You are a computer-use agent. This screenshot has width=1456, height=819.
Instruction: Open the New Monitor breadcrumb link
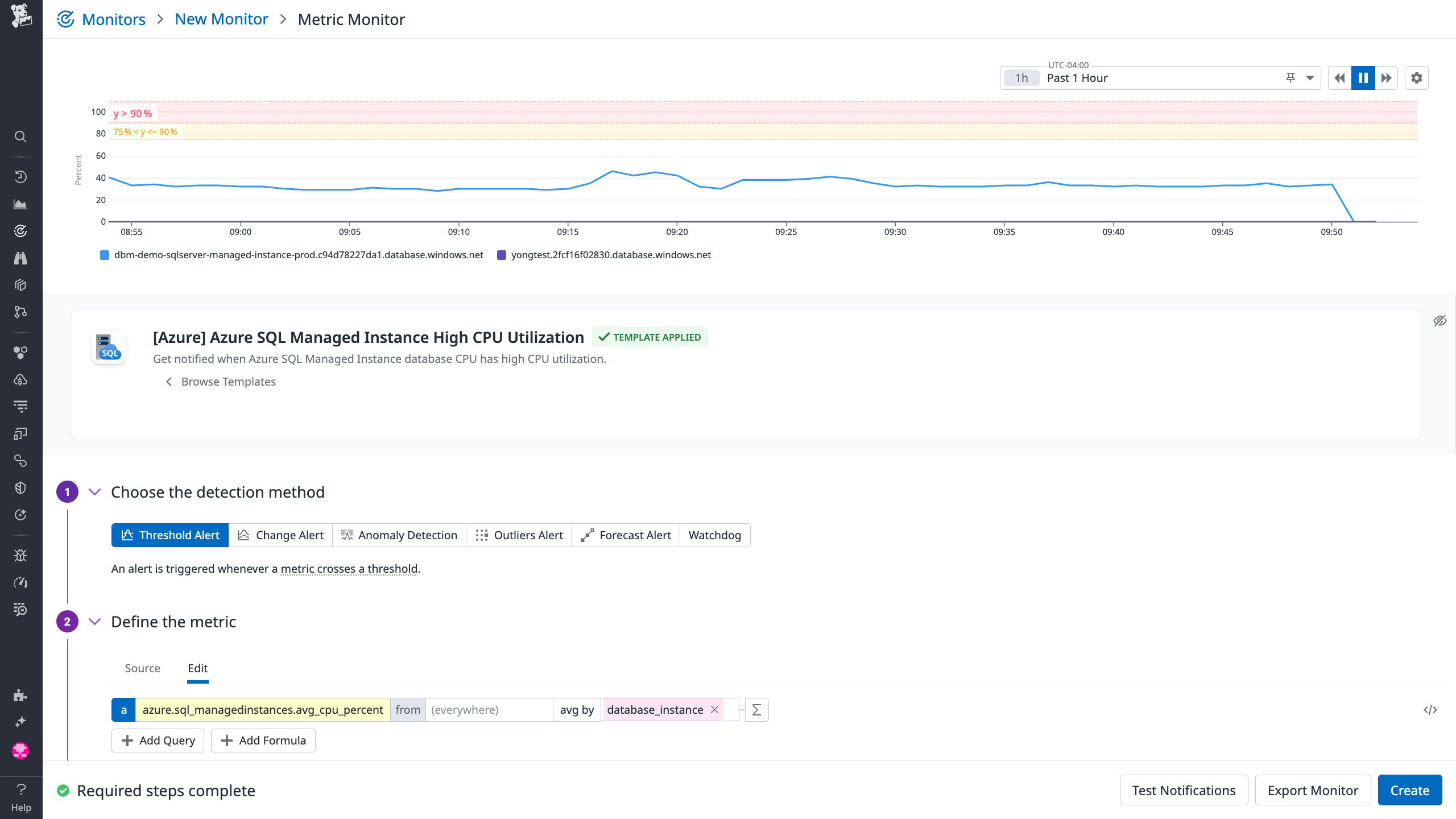click(221, 19)
